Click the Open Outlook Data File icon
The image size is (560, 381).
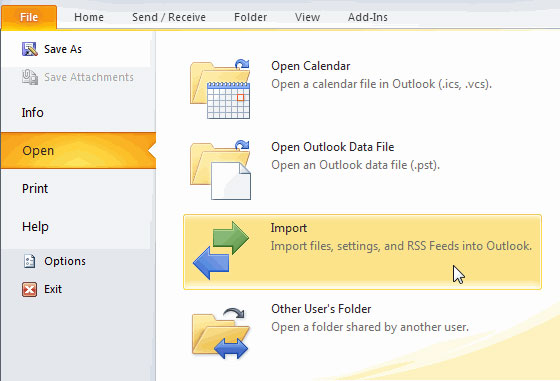coord(220,170)
